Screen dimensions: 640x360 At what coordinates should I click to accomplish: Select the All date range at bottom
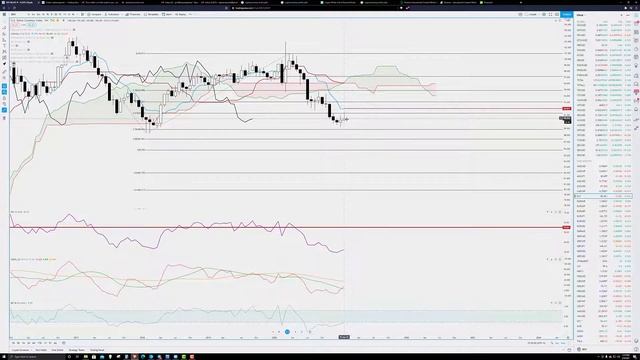[55, 343]
